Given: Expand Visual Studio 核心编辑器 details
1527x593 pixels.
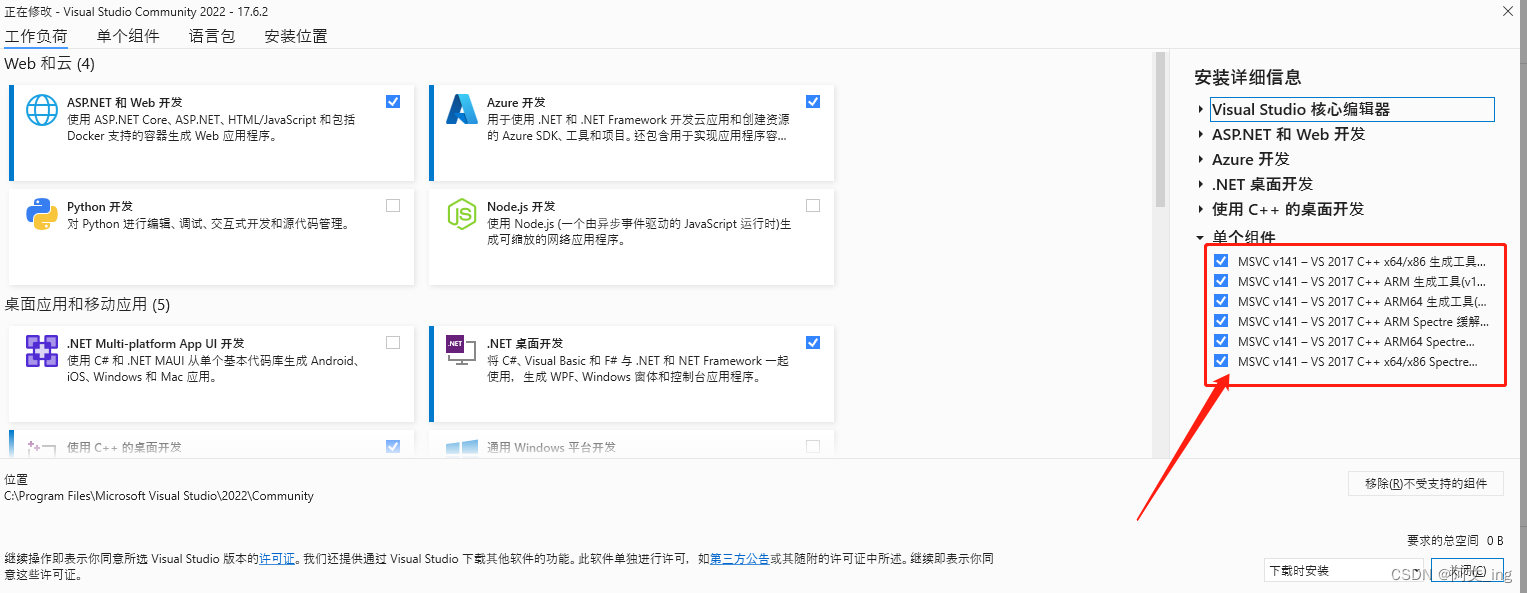Looking at the screenshot, I should coord(1199,109).
